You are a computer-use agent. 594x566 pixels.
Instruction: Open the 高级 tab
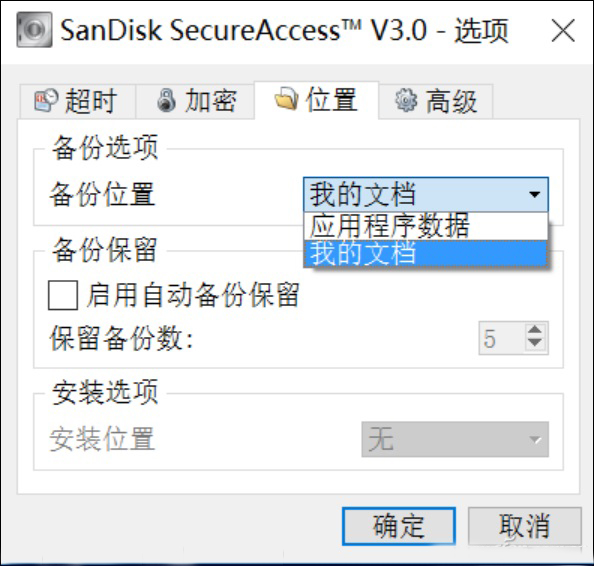[x=436, y=101]
